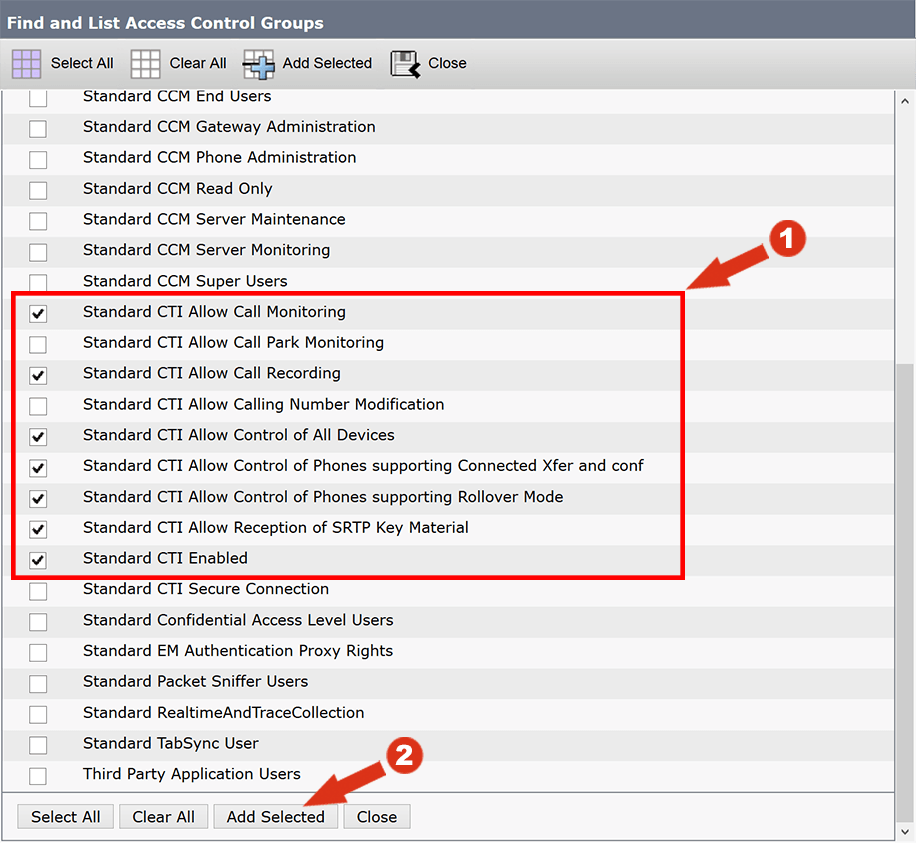Click 'Standard CTI Allow Control of All Devices' text
Image resolution: width=916 pixels, height=843 pixels.
click(238, 435)
